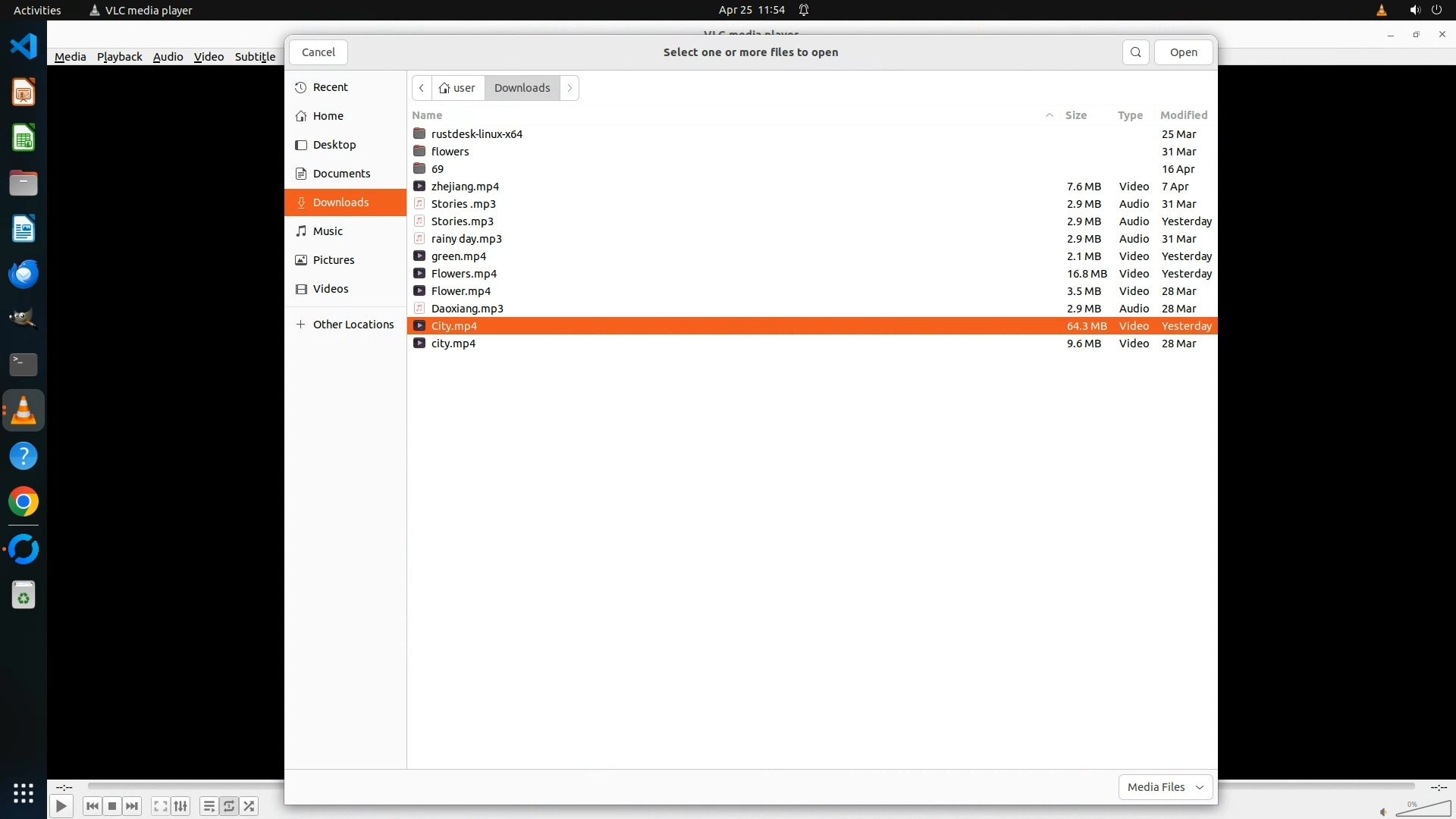
Task: Click the forward chevron after Downloads
Action: pyautogui.click(x=570, y=88)
